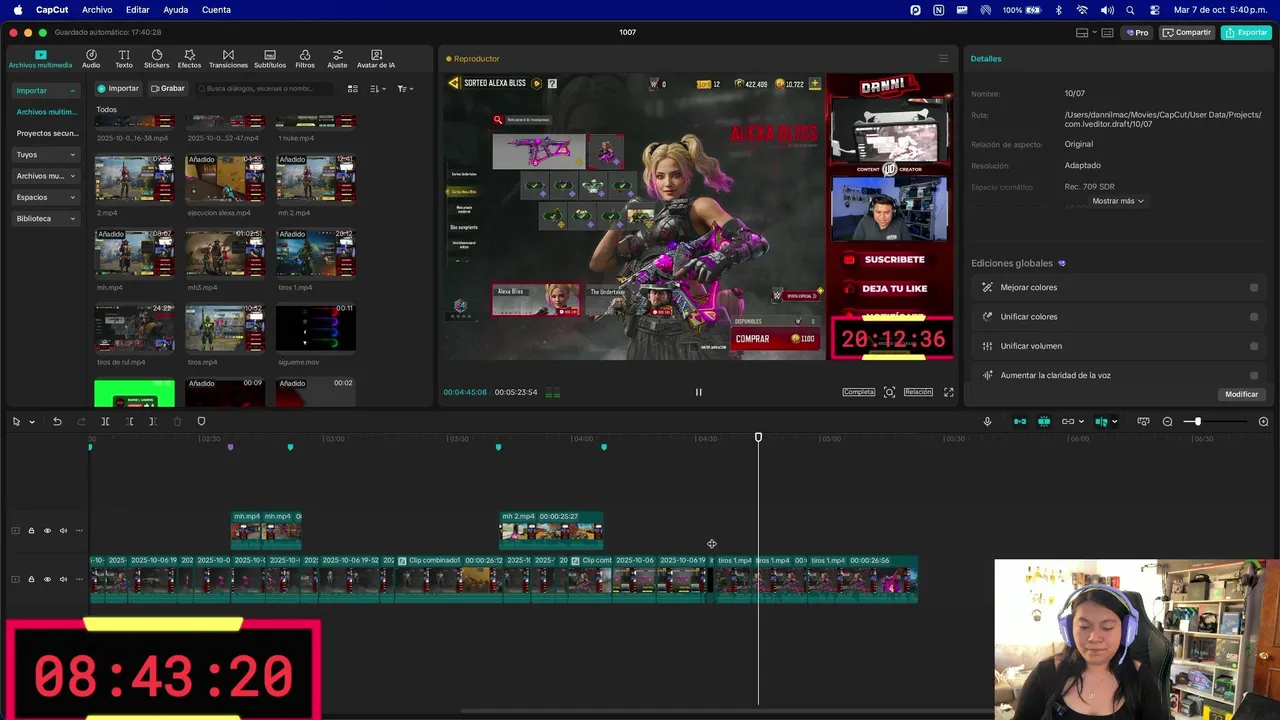Lock the main video track

tap(31, 579)
